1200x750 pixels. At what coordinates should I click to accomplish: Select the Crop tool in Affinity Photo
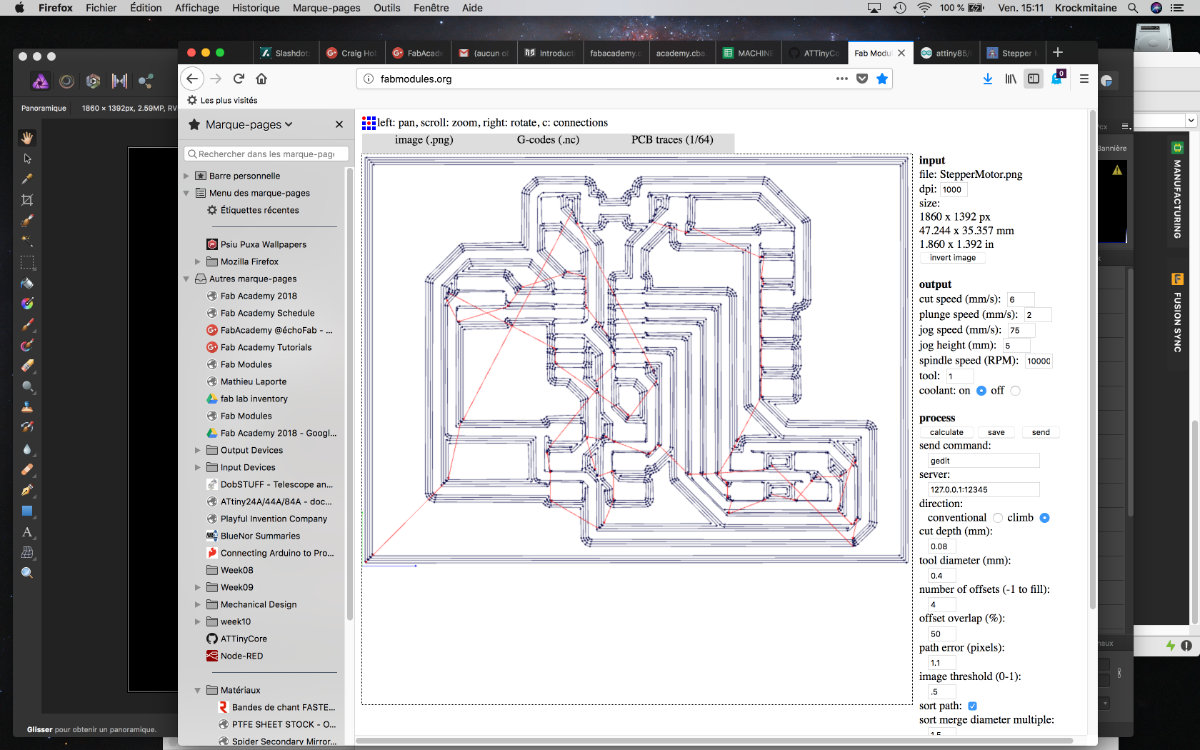coord(27,200)
